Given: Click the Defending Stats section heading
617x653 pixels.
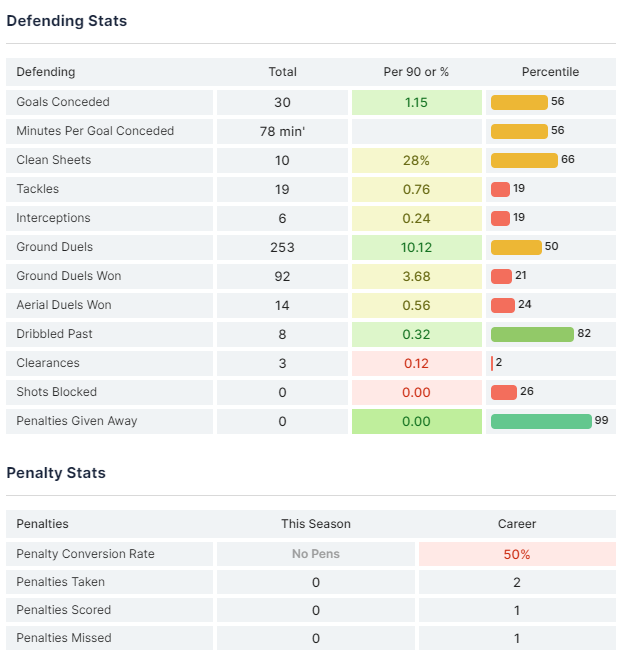Looking at the screenshot, I should [67, 21].
